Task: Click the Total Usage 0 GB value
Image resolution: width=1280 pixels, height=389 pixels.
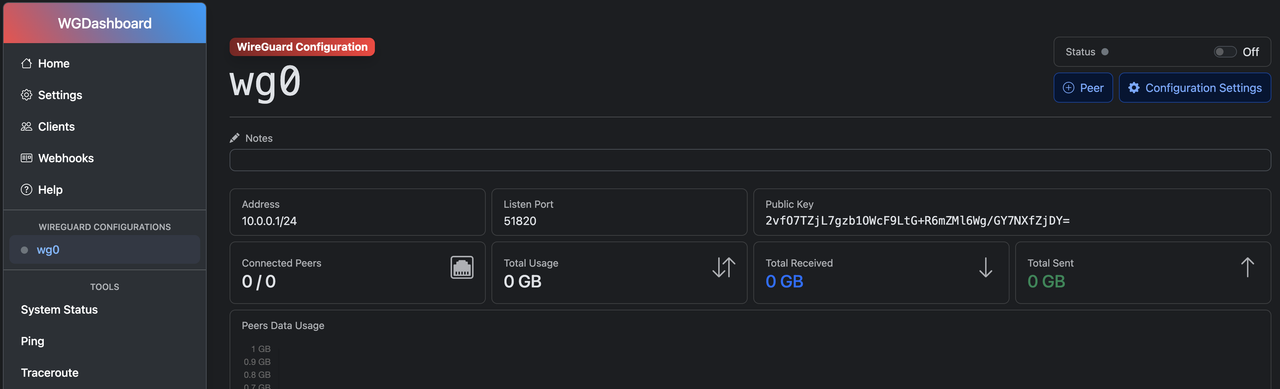Action: click(523, 282)
